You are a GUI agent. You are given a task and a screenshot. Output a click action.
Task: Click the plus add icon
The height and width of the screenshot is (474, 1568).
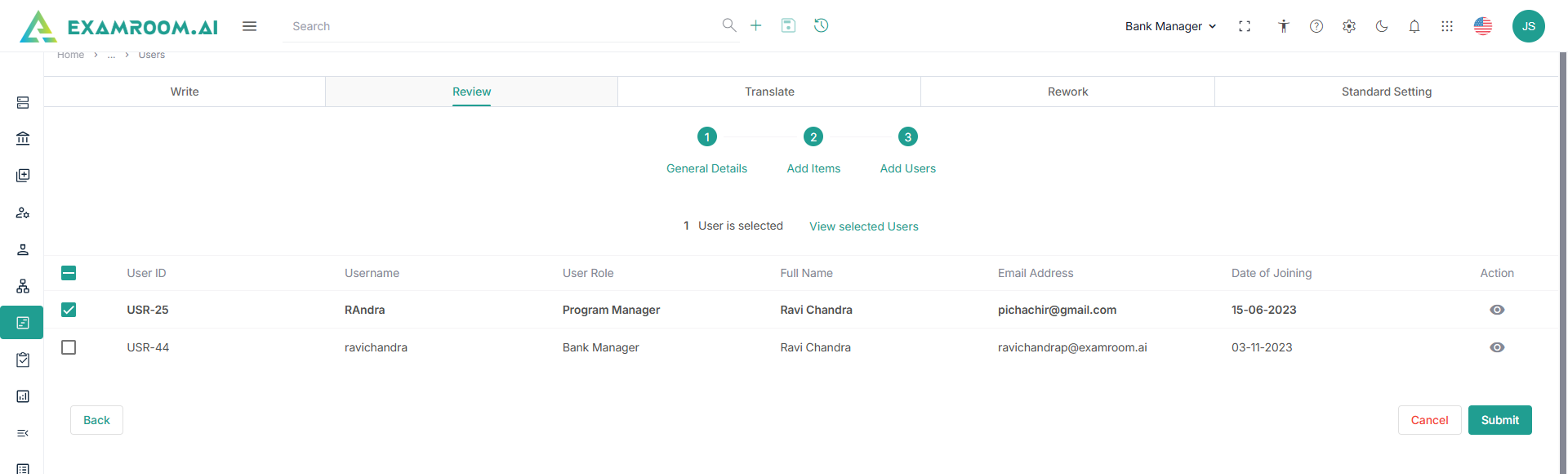pos(756,25)
